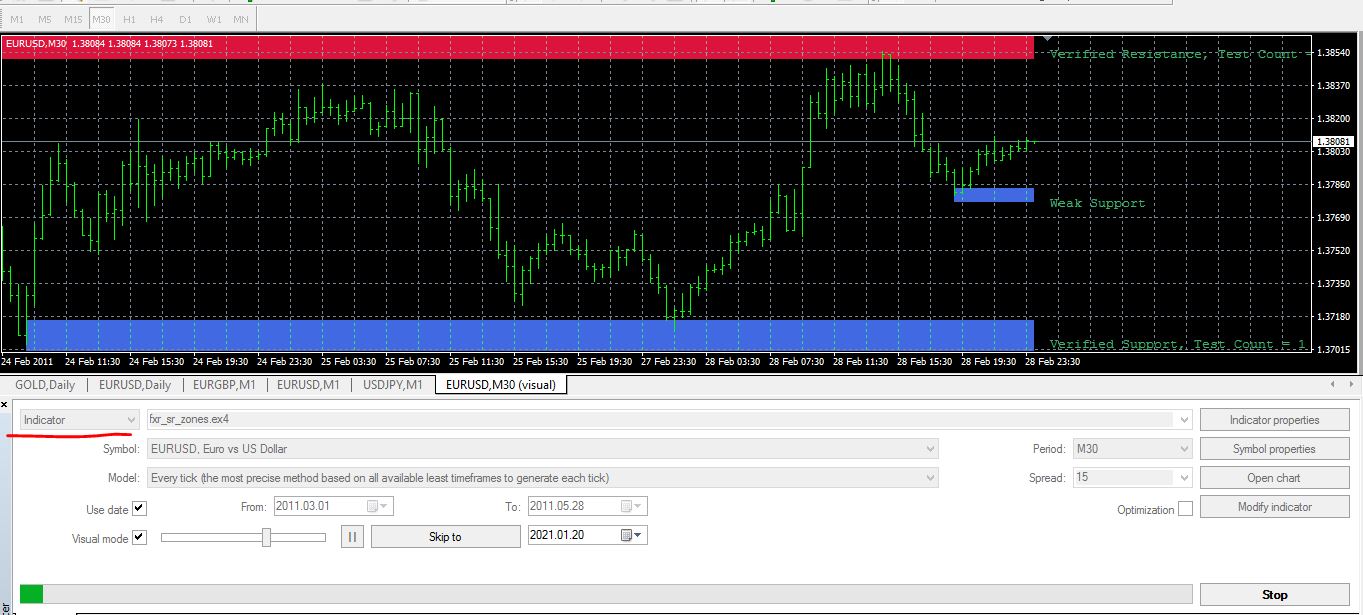Switch chart to H4 timeframe
The image size is (1363, 615).
[x=157, y=19]
